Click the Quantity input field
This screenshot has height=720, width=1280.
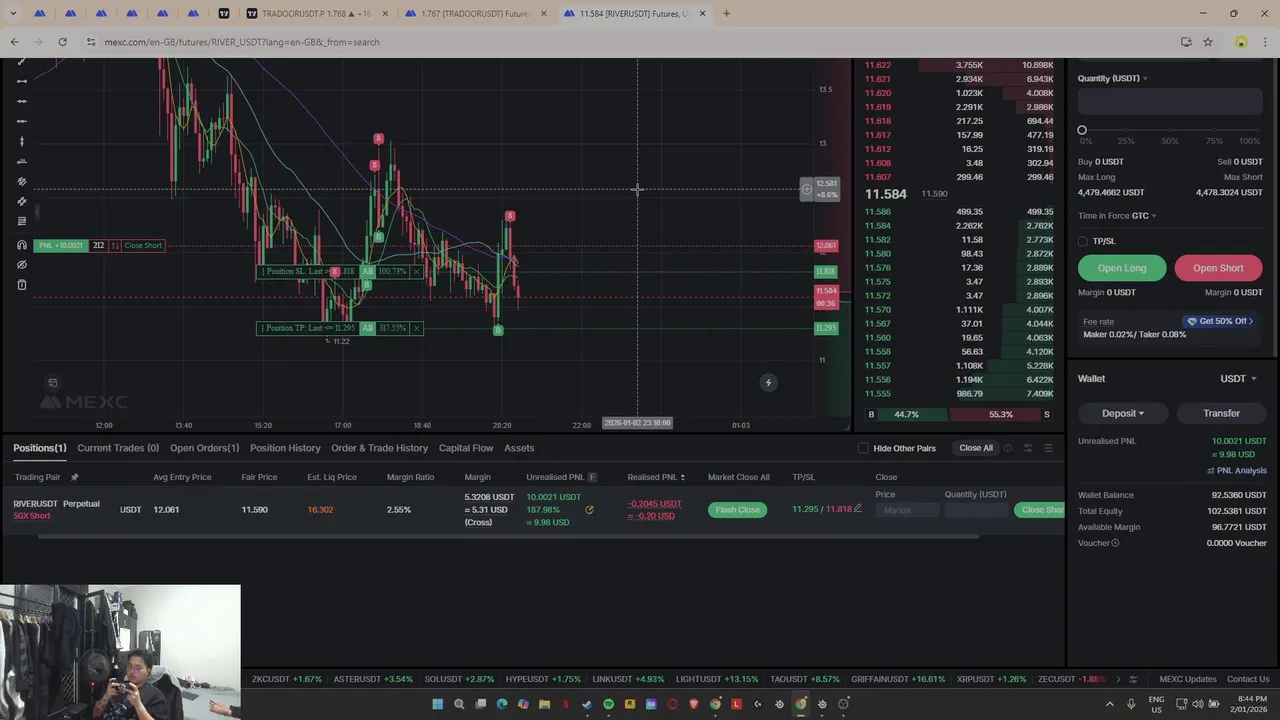pyautogui.click(x=1170, y=102)
